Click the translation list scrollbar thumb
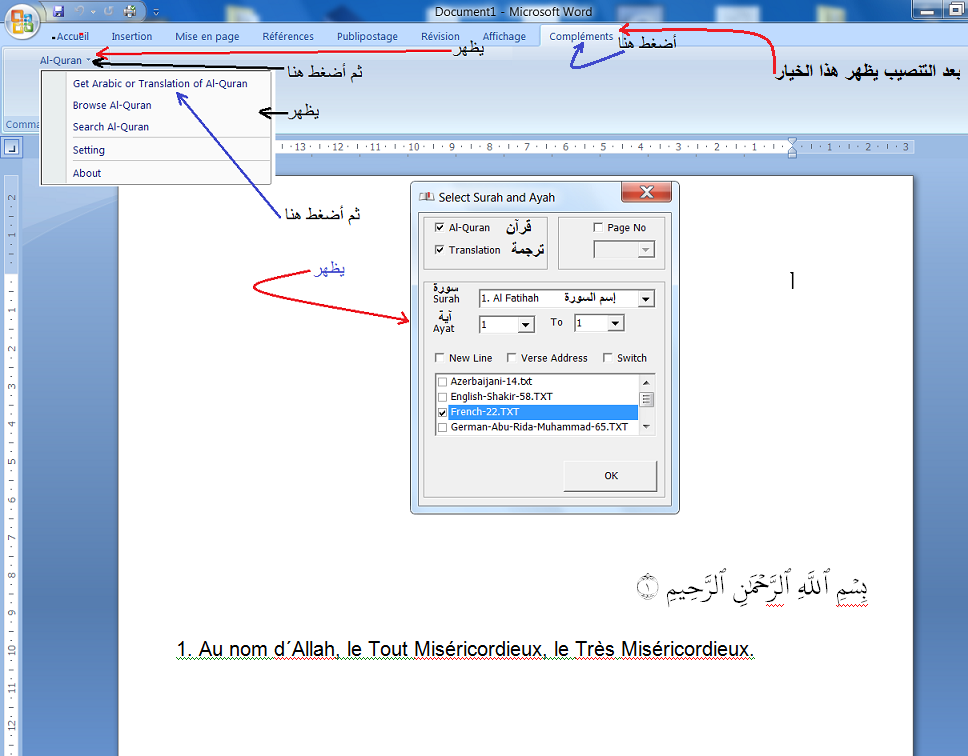968x756 pixels. (x=646, y=399)
